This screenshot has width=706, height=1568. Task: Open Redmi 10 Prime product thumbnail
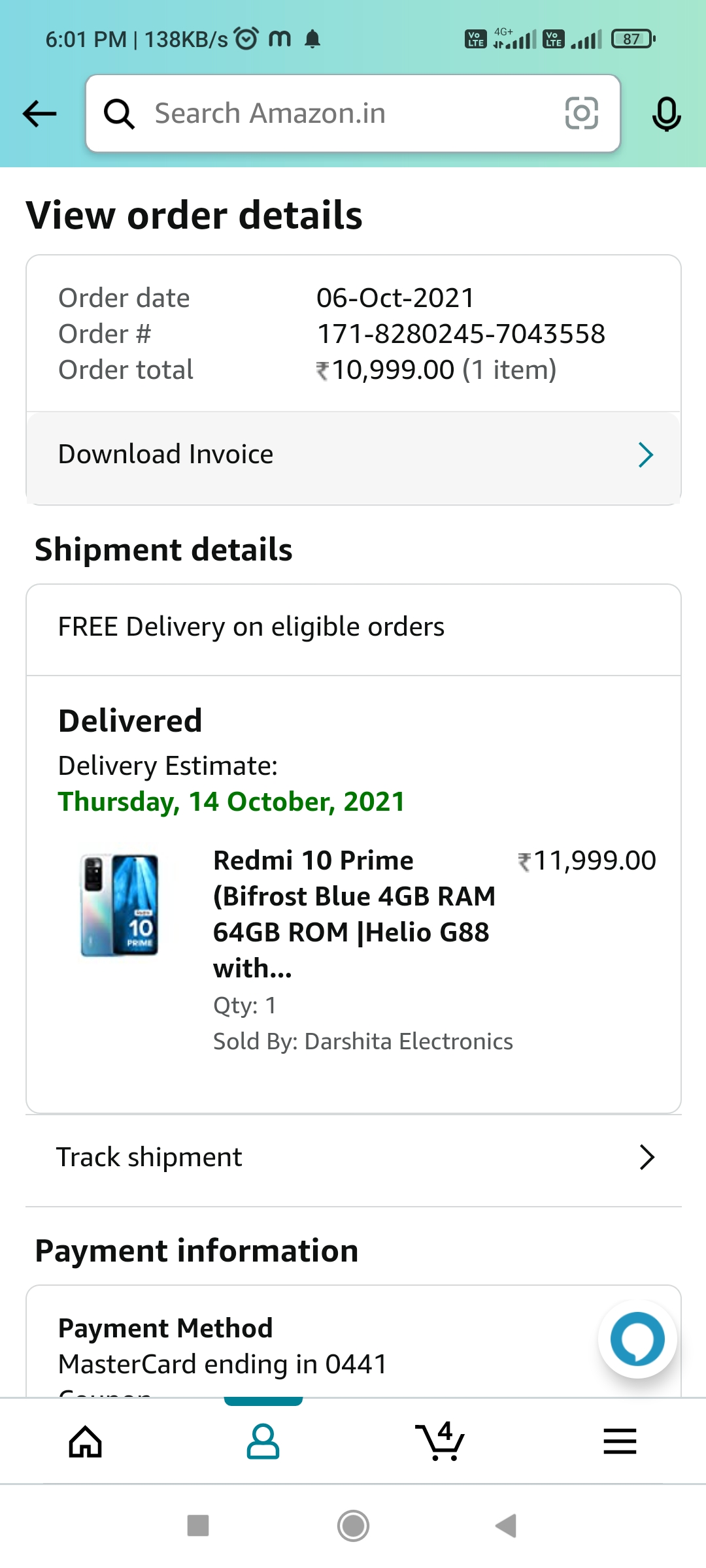pyautogui.click(x=120, y=906)
